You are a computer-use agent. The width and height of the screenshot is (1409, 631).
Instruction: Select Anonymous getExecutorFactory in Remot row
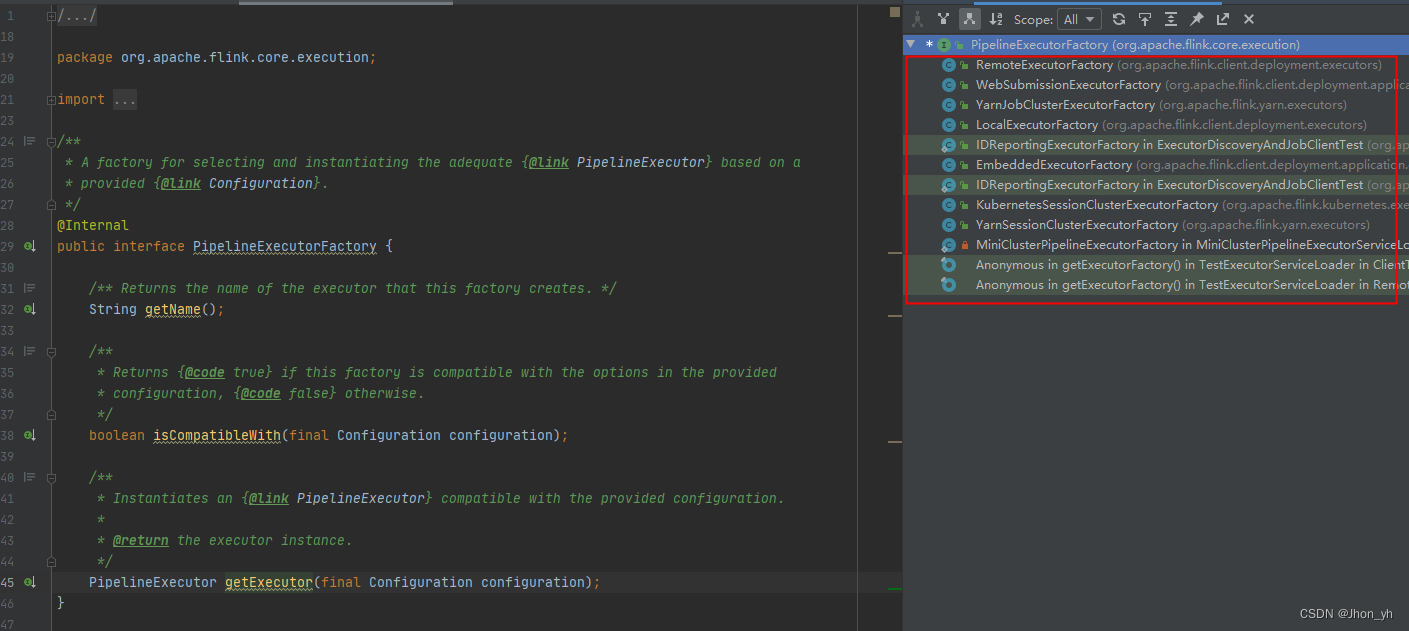(x=1156, y=285)
